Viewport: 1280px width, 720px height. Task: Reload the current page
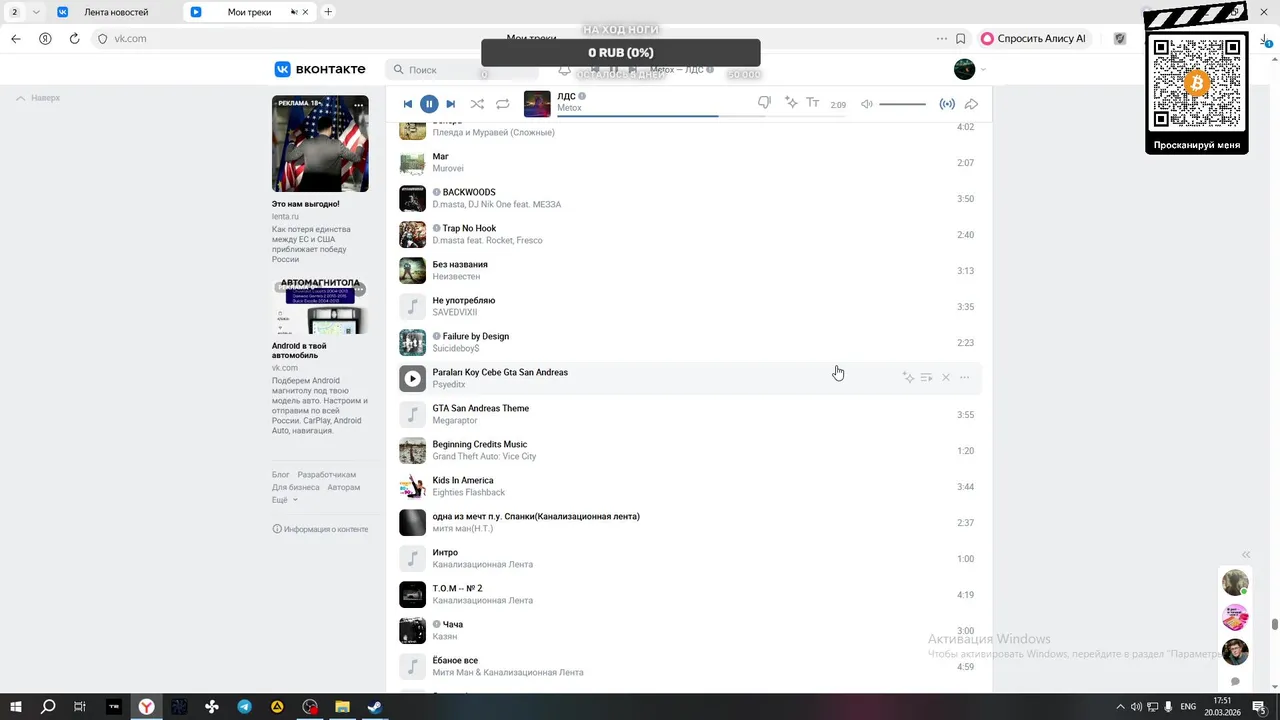click(x=74, y=39)
